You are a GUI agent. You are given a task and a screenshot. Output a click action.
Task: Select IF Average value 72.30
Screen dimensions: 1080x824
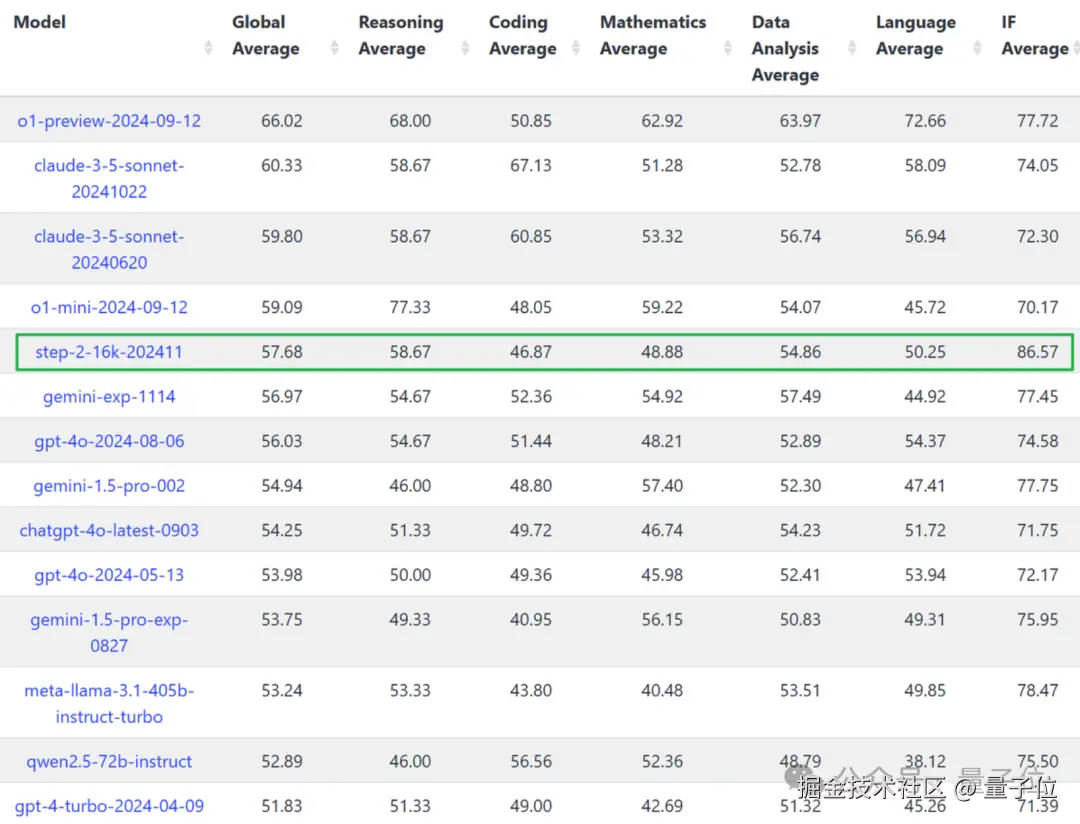[x=1037, y=236]
